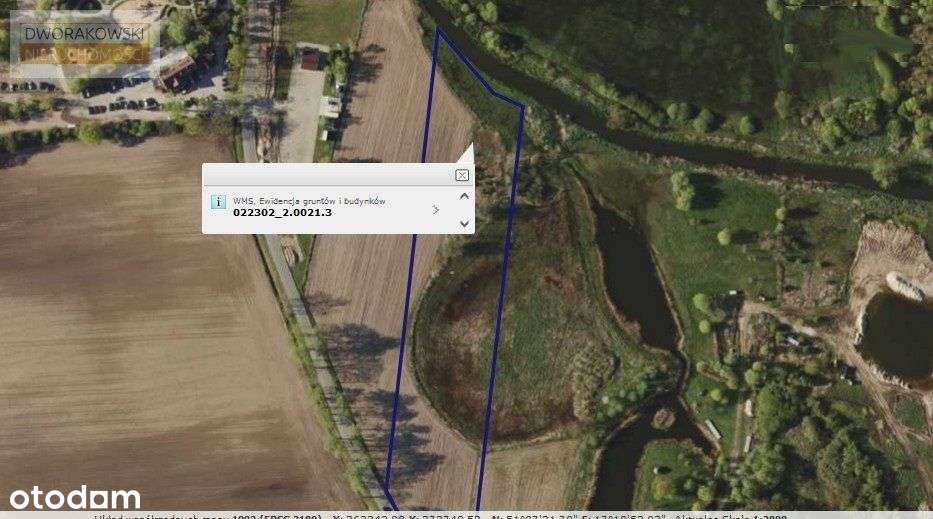This screenshot has height=519, width=933.
Task: Click the WMS Ewidencja gruntów i budynków label
Action: [309, 201]
